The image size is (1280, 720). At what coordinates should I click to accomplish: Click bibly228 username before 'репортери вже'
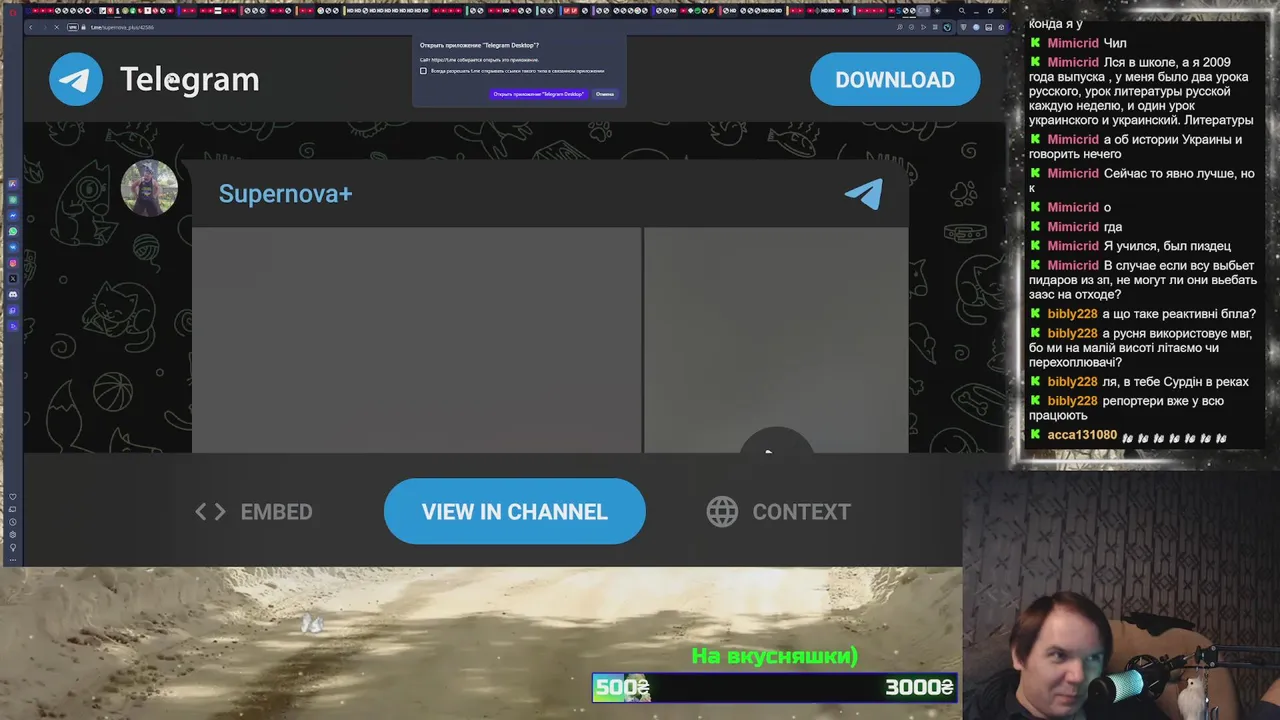point(1072,400)
